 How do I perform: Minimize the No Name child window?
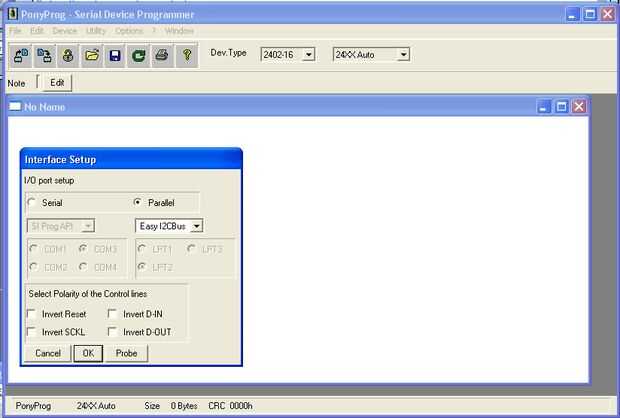click(x=544, y=106)
